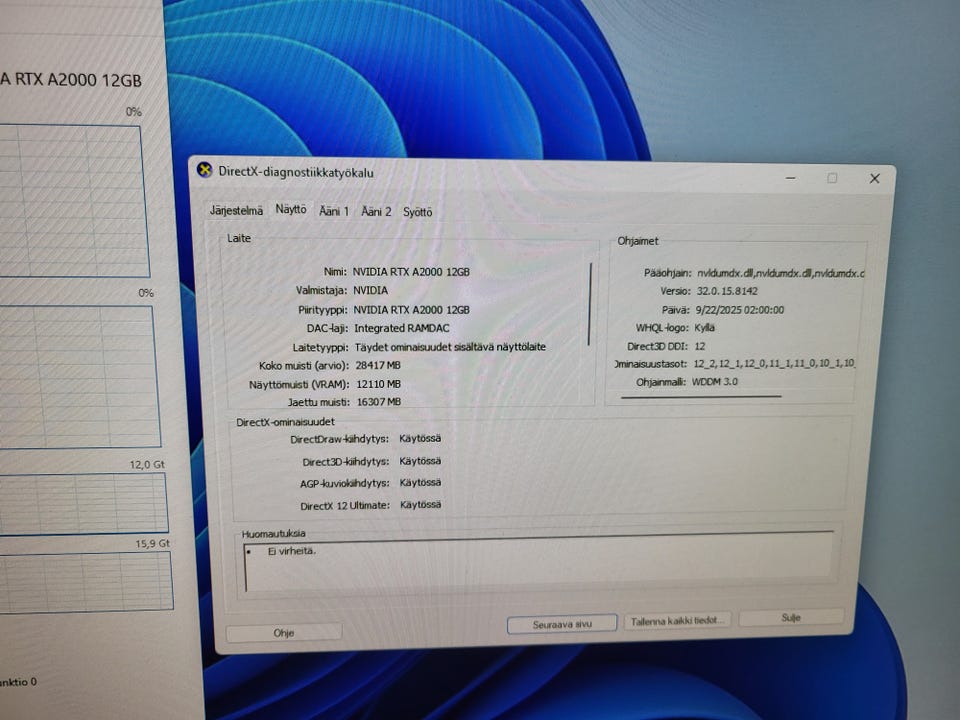This screenshot has width=960, height=720.
Task: Select the shared memory value 16307 MB
Action: click(378, 402)
